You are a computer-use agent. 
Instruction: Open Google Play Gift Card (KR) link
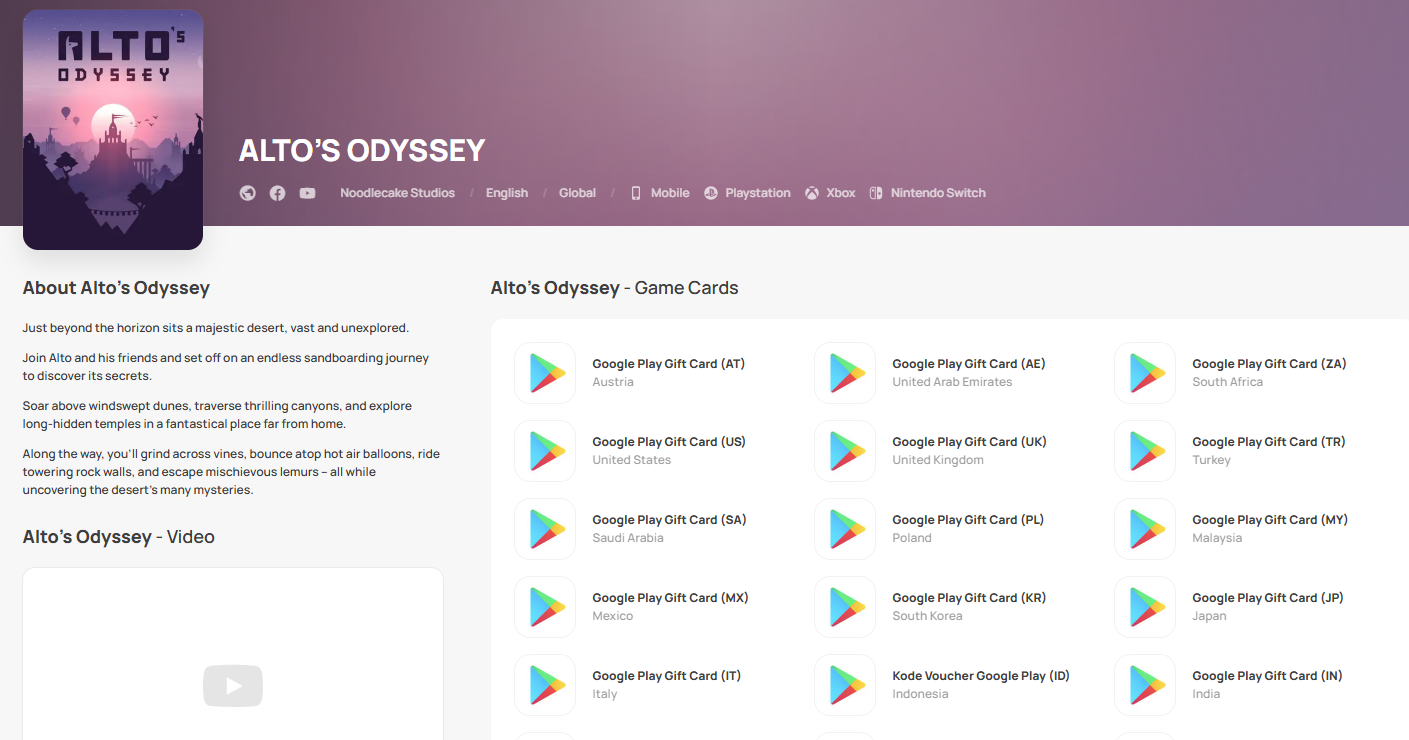(x=969, y=598)
